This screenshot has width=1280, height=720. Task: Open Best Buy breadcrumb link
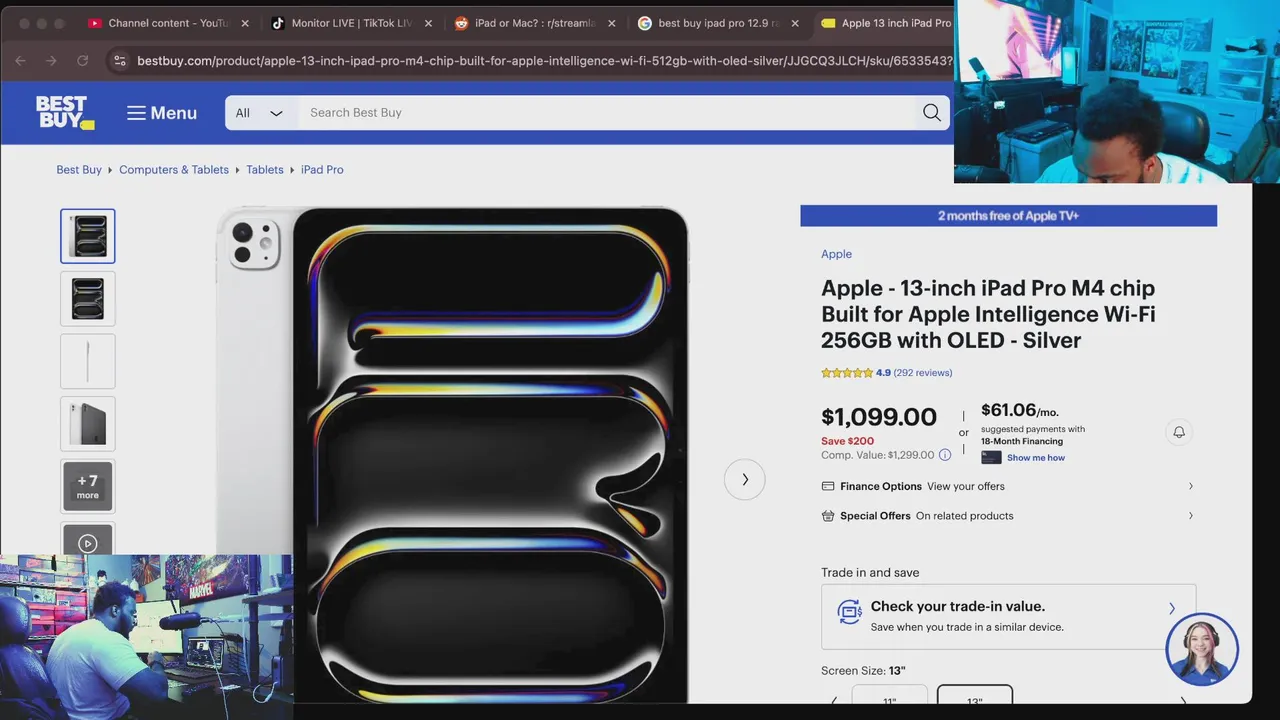coord(79,170)
